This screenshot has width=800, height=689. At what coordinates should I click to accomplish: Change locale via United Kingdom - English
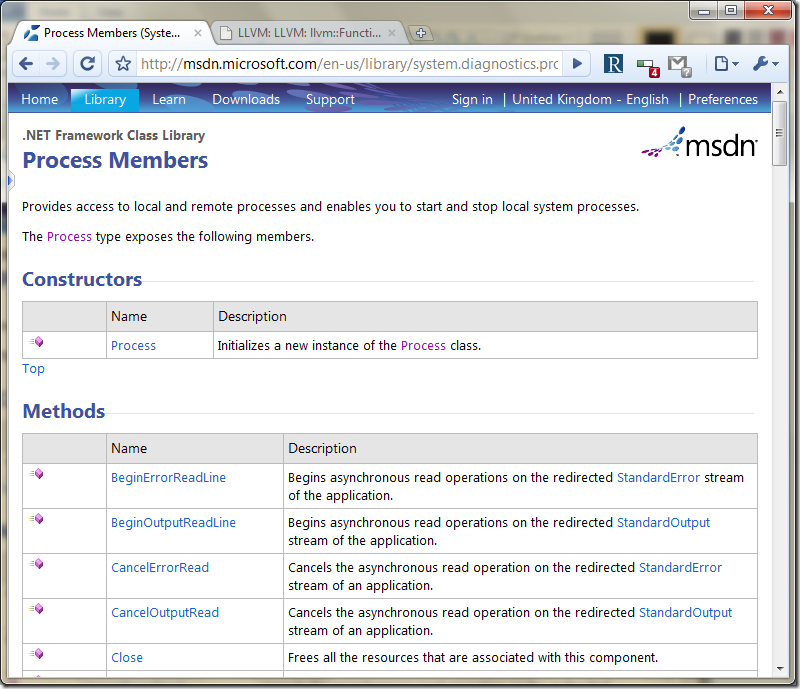590,100
